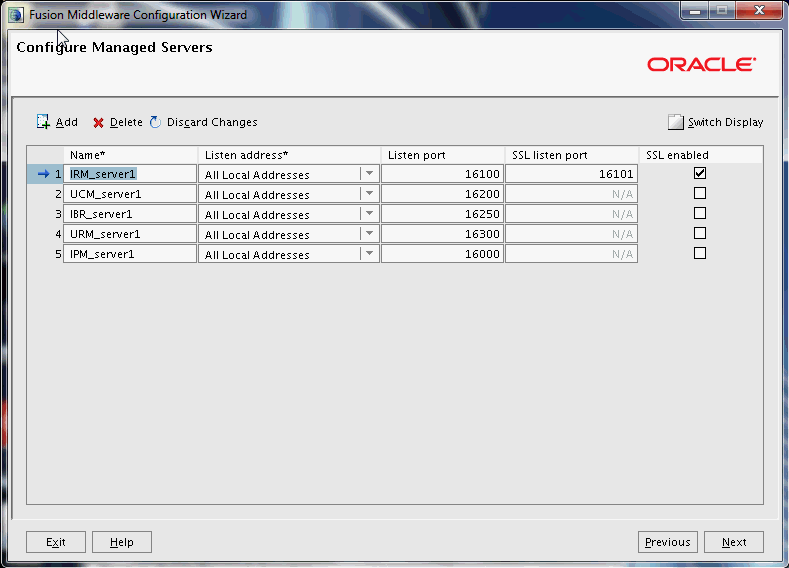Go back with the Previous button

[x=668, y=542]
